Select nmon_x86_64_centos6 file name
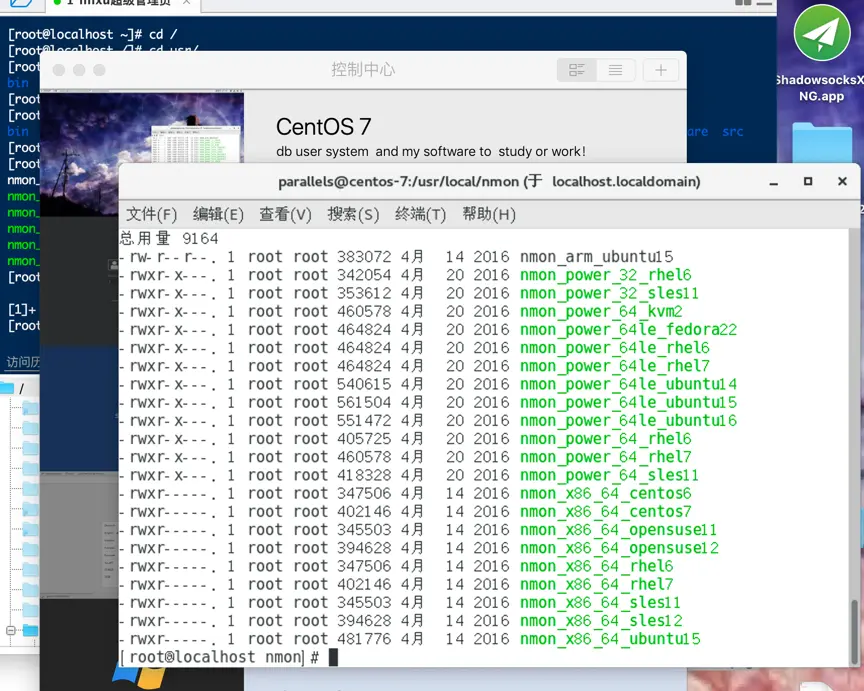This screenshot has width=864, height=691. [605, 493]
